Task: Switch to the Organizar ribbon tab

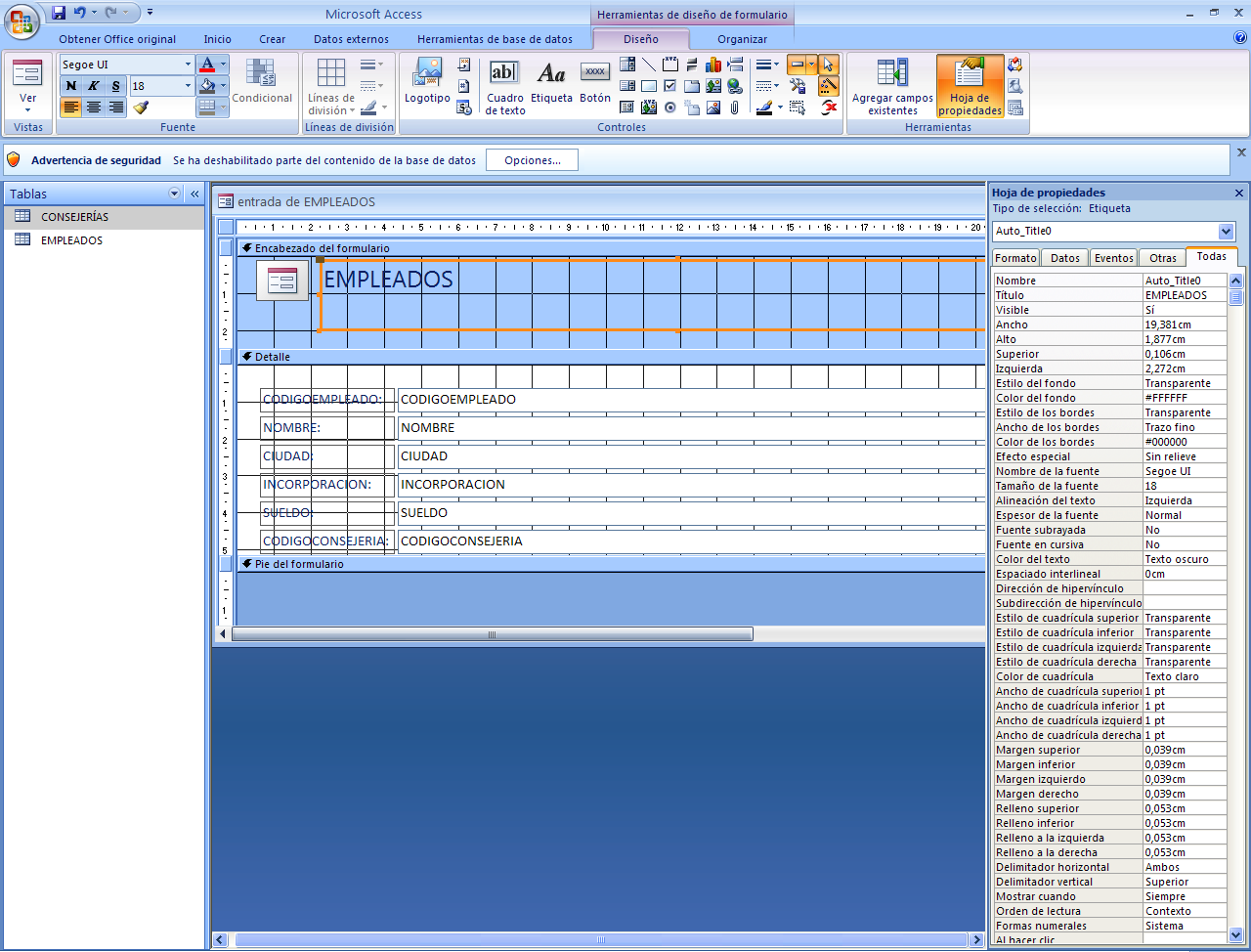Action: (742, 39)
